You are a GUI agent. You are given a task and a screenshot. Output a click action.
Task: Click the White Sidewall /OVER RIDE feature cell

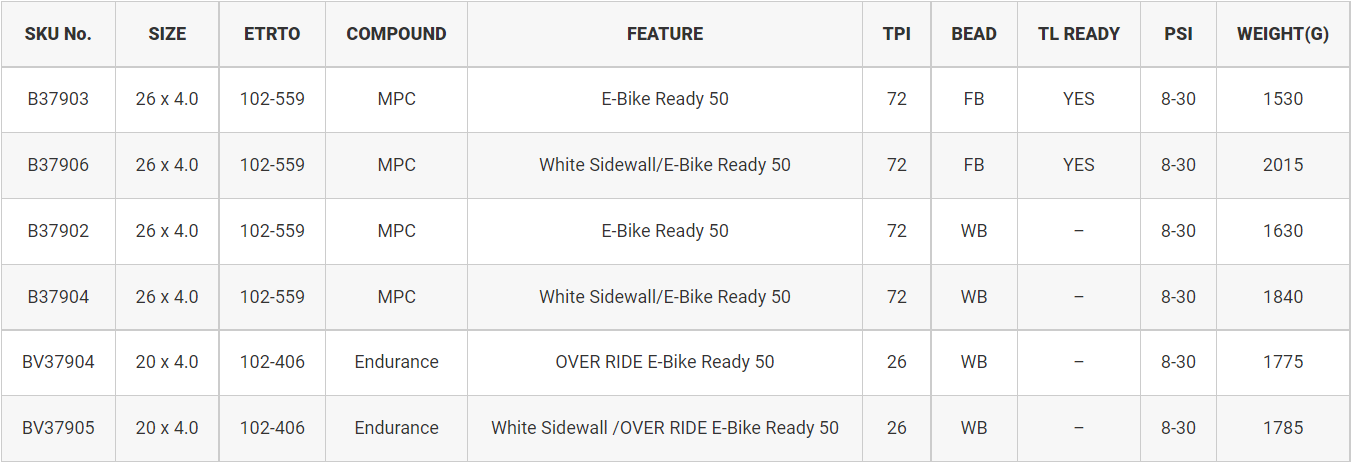[665, 428]
